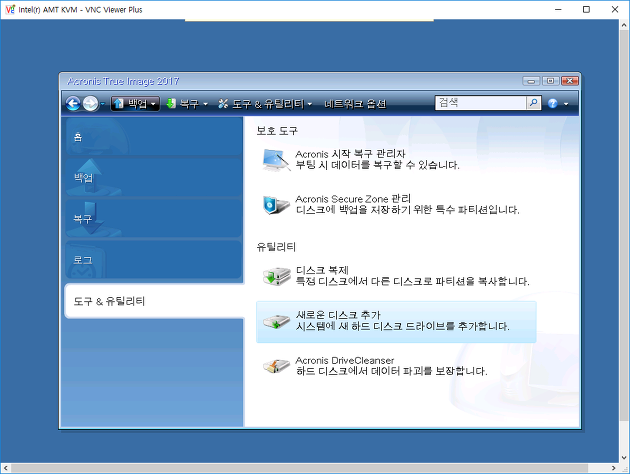Expand the help dropdown arrow
The width and height of the screenshot is (630, 474).
(566, 104)
